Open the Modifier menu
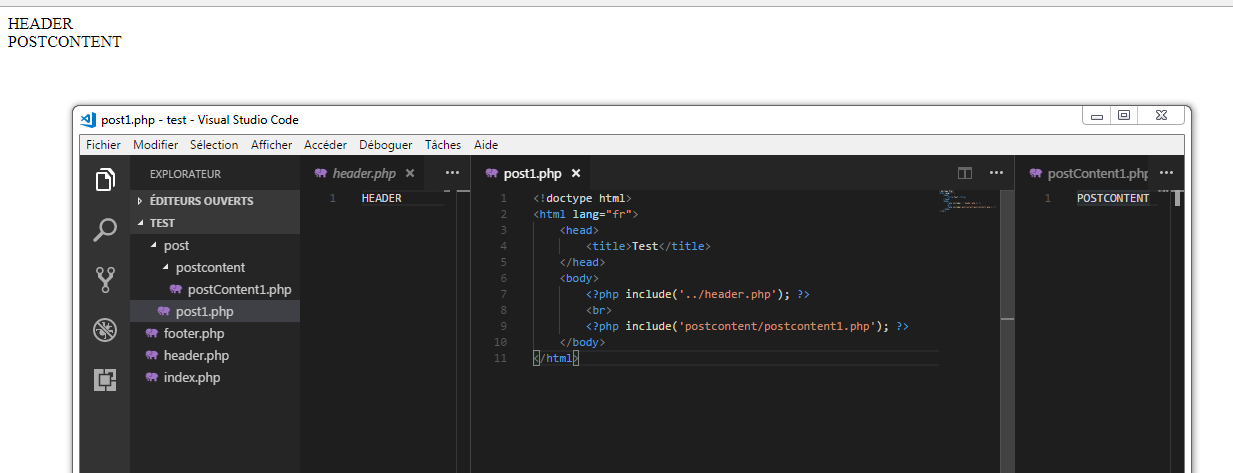The image size is (1233, 473). [155, 145]
